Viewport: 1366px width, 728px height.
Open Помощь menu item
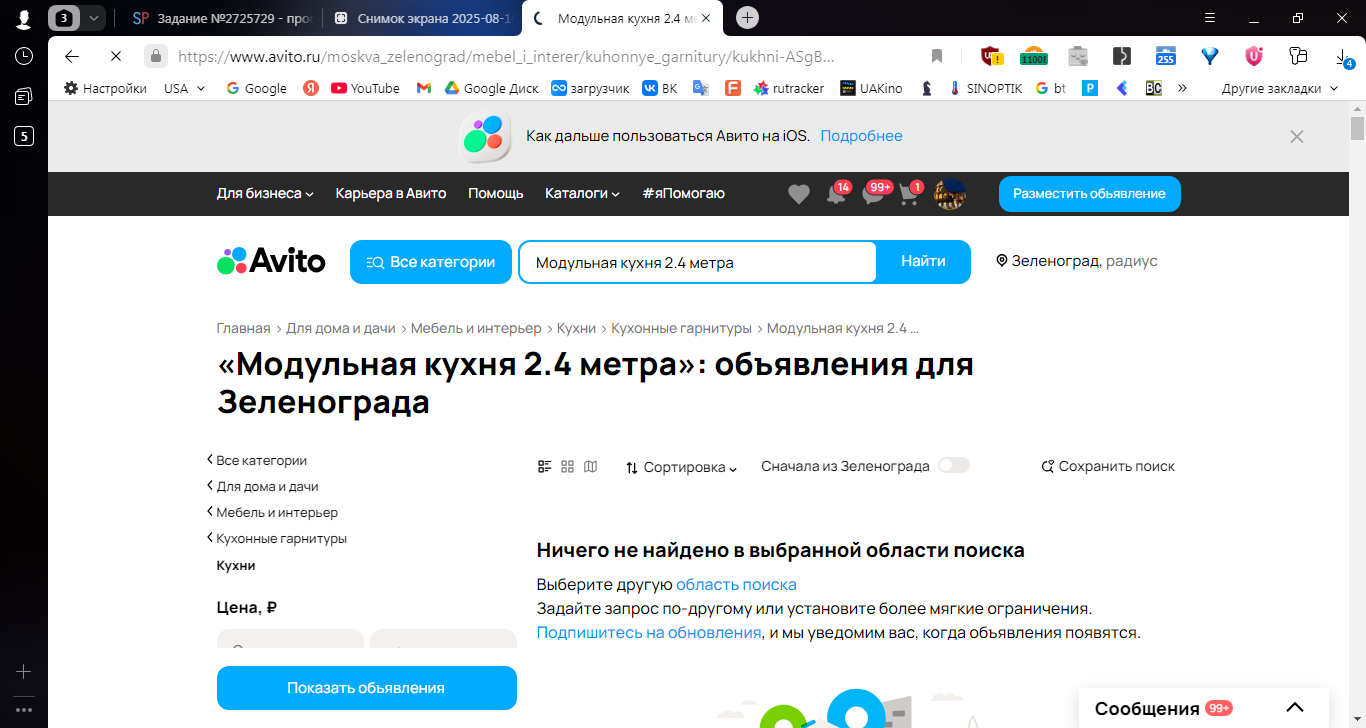(x=496, y=193)
